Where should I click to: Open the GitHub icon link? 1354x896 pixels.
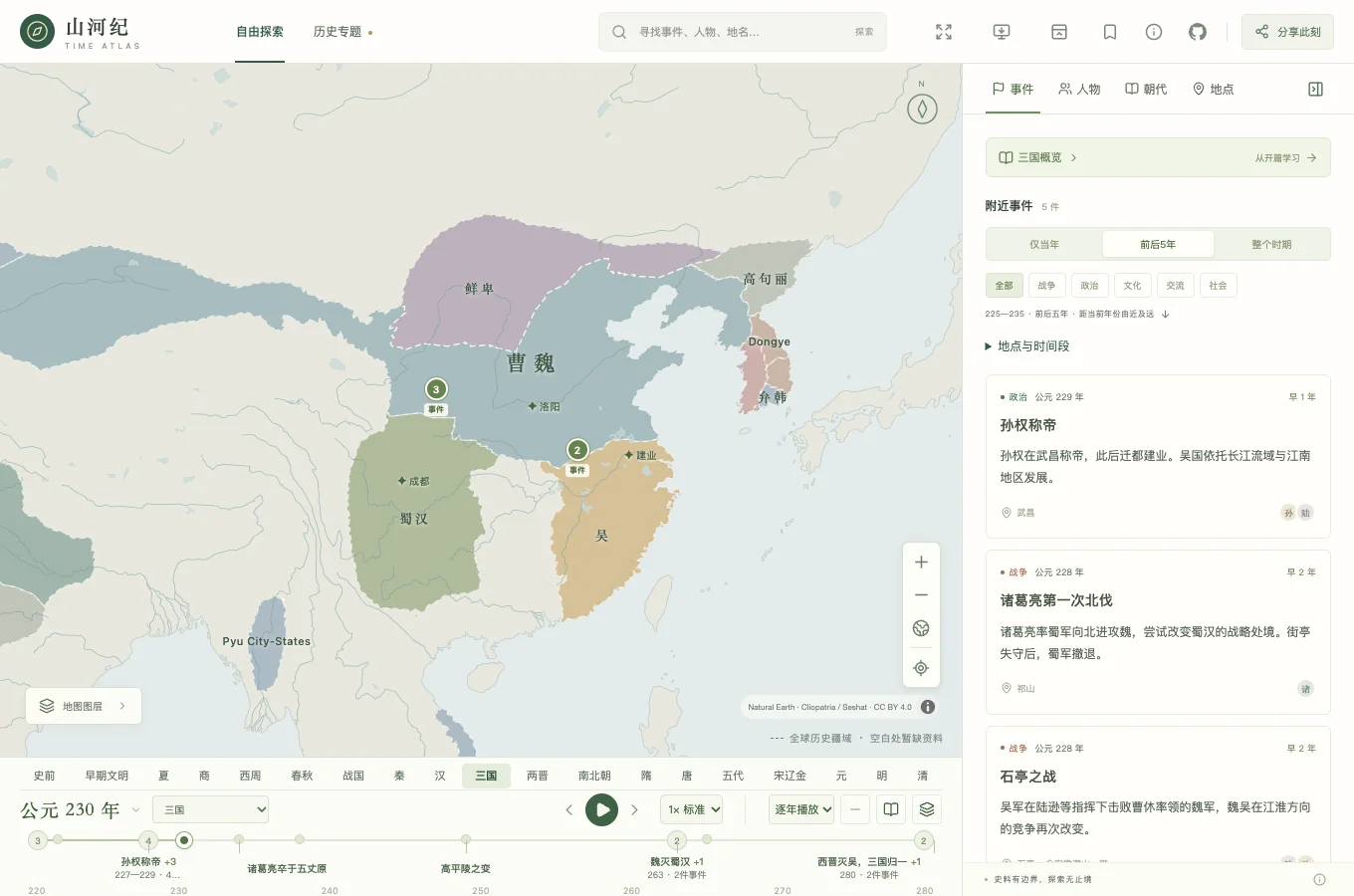(x=1198, y=32)
